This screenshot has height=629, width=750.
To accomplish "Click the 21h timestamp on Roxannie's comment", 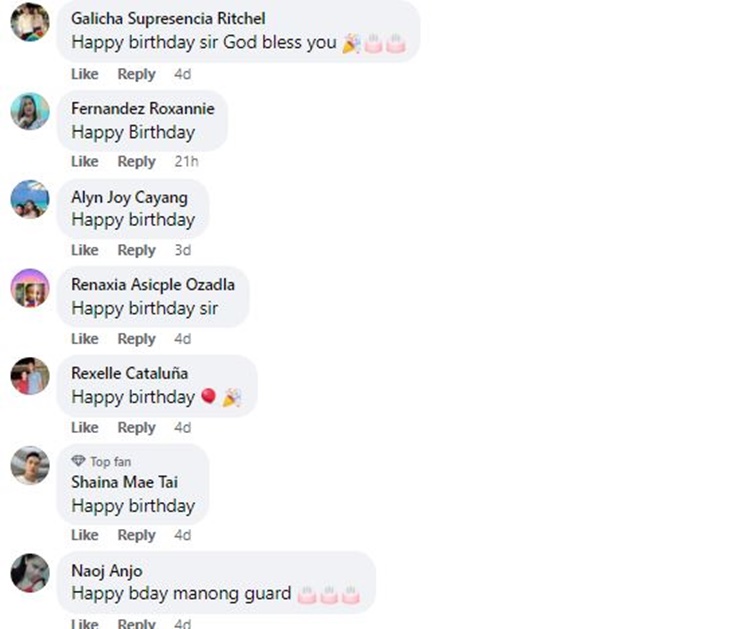I will (x=186, y=162).
